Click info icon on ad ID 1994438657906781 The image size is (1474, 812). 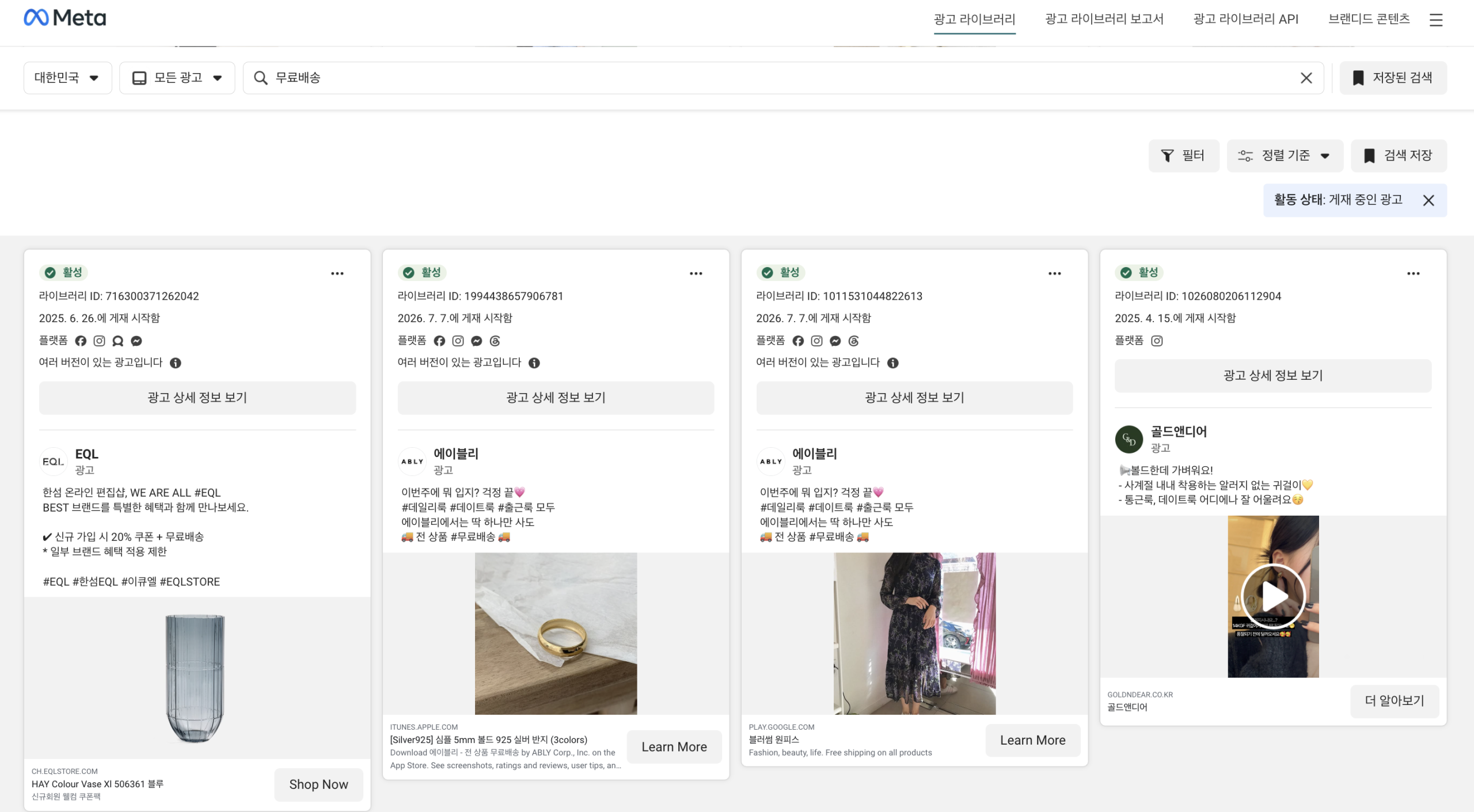pos(534,363)
